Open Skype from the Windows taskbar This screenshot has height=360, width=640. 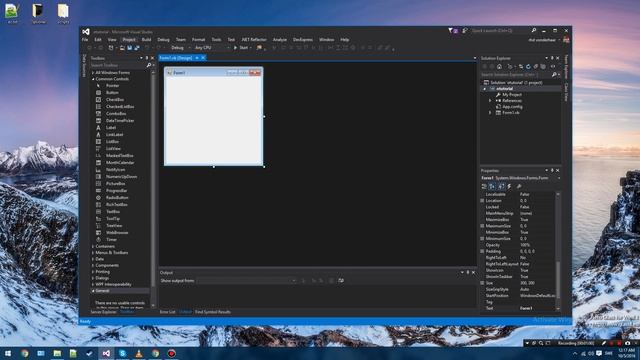tap(122, 353)
